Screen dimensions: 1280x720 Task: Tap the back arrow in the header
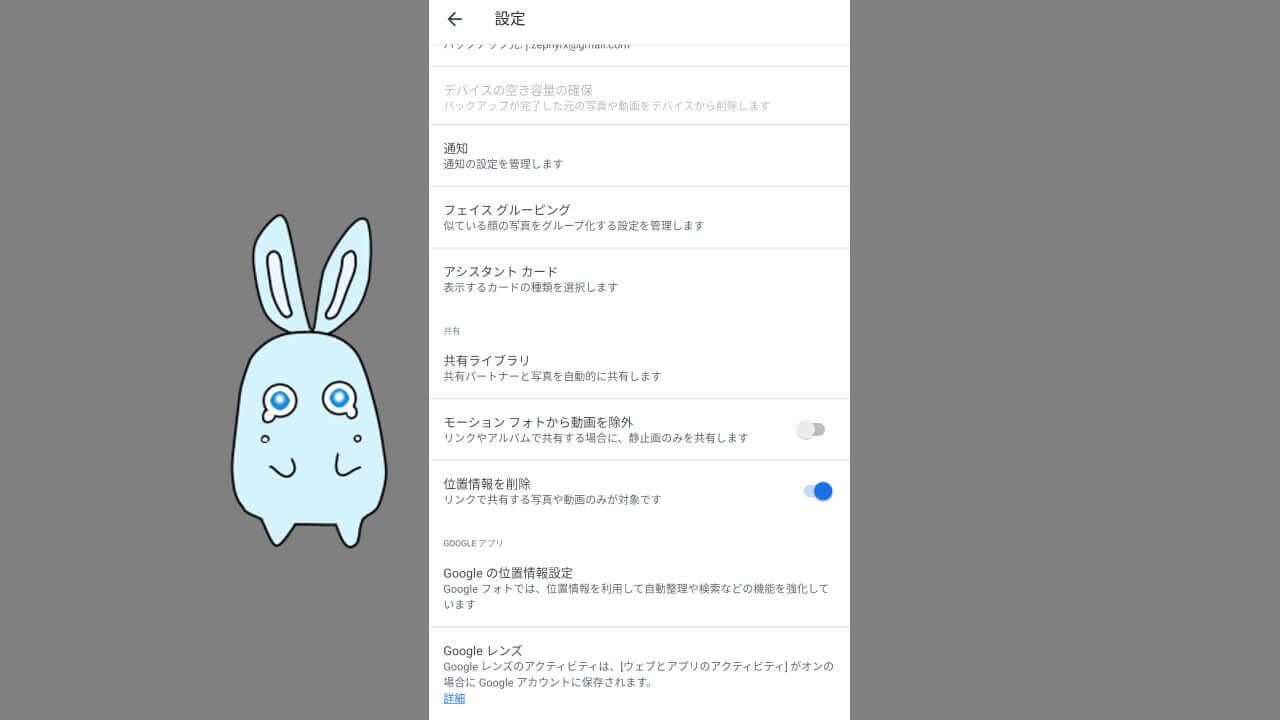(455, 19)
